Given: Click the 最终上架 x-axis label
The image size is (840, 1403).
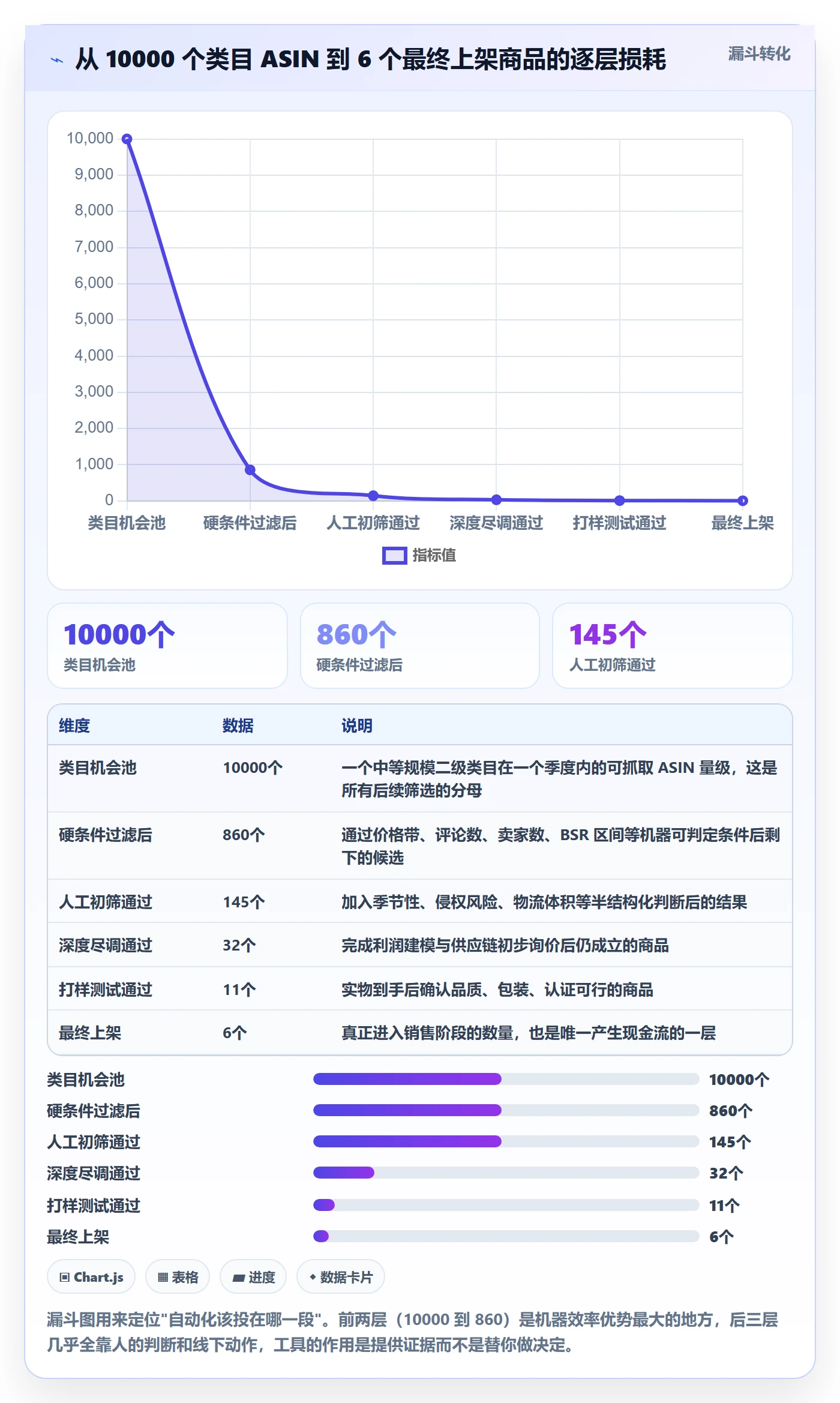Looking at the screenshot, I should [743, 523].
